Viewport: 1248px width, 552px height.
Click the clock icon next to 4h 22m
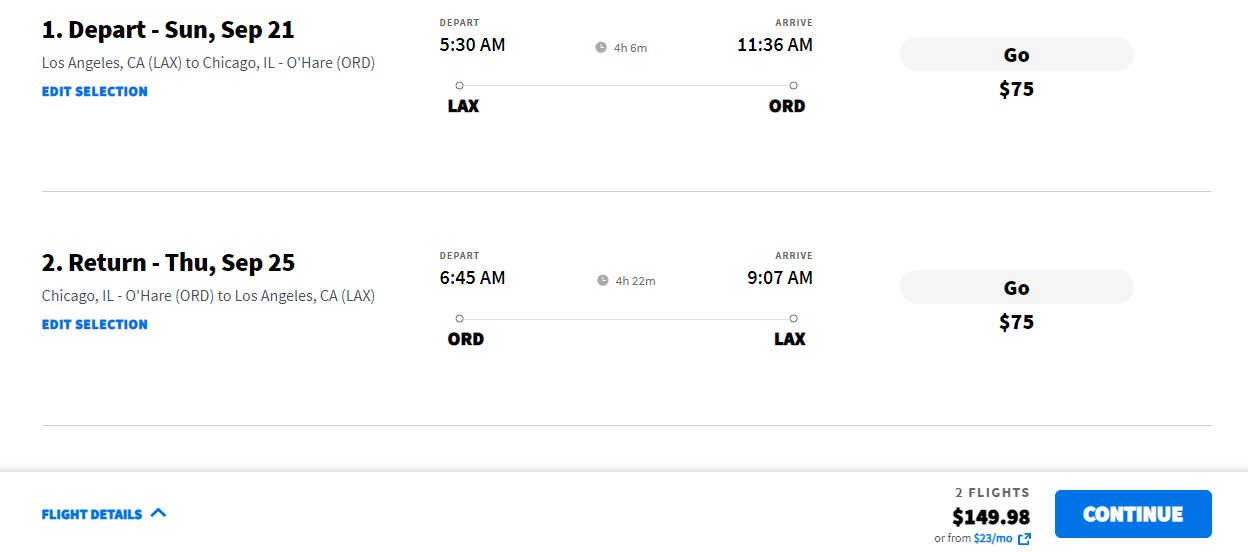pos(603,280)
